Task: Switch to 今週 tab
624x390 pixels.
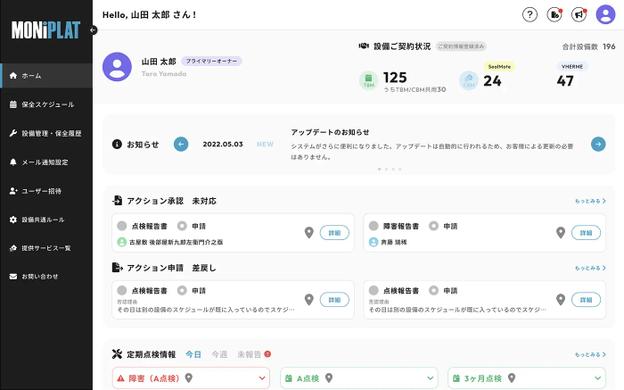Action: [x=219, y=354]
